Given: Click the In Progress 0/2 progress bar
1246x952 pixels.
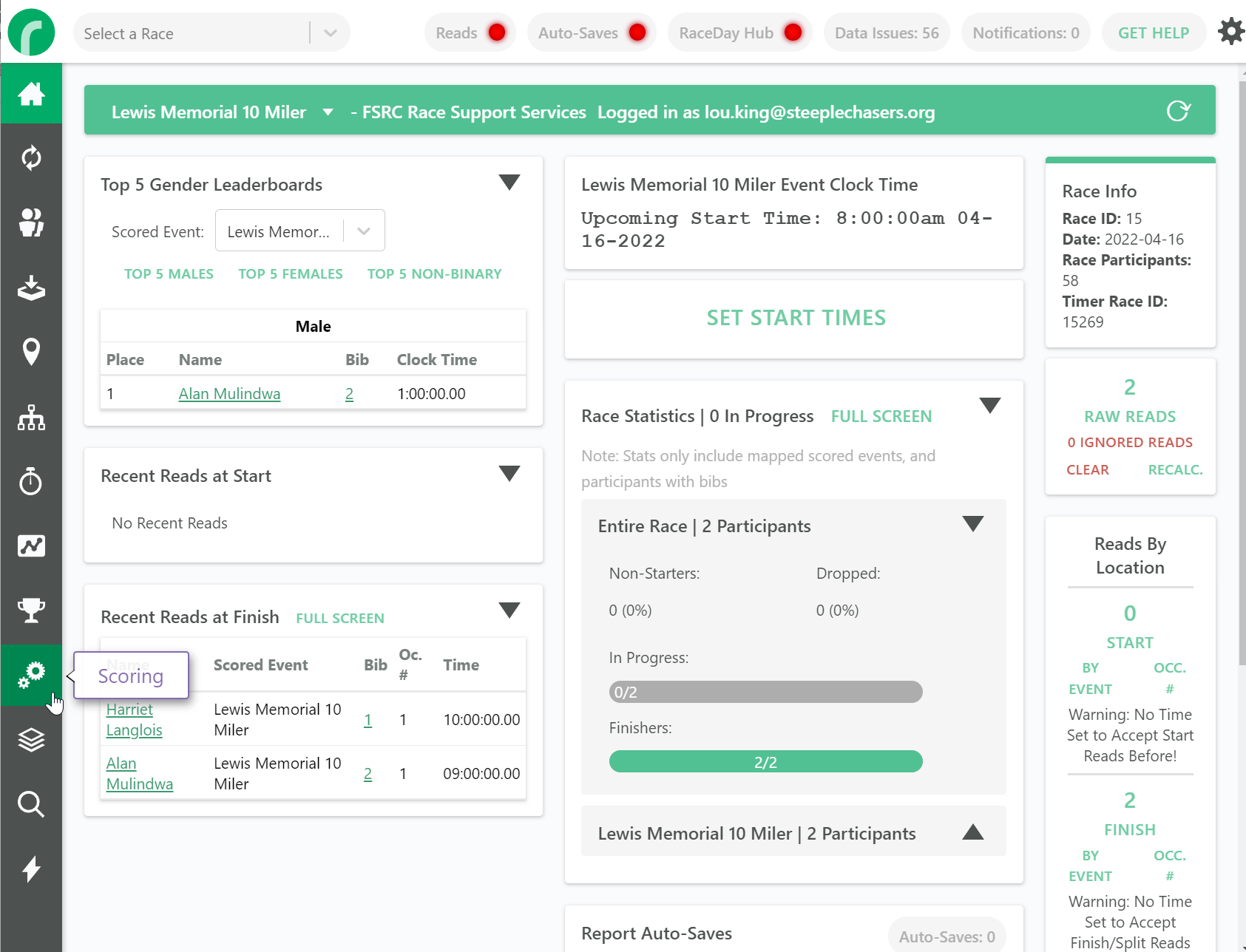Looking at the screenshot, I should (x=765, y=692).
